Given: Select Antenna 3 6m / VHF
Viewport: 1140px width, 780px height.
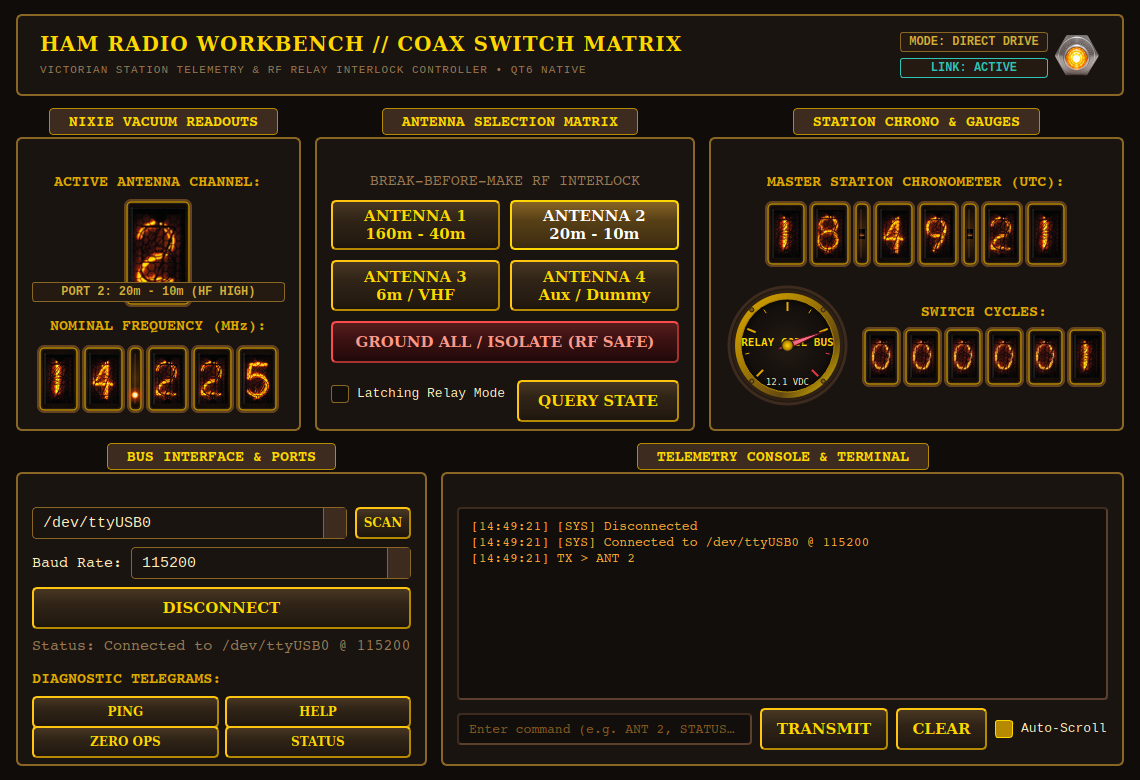Looking at the screenshot, I should pos(415,286).
